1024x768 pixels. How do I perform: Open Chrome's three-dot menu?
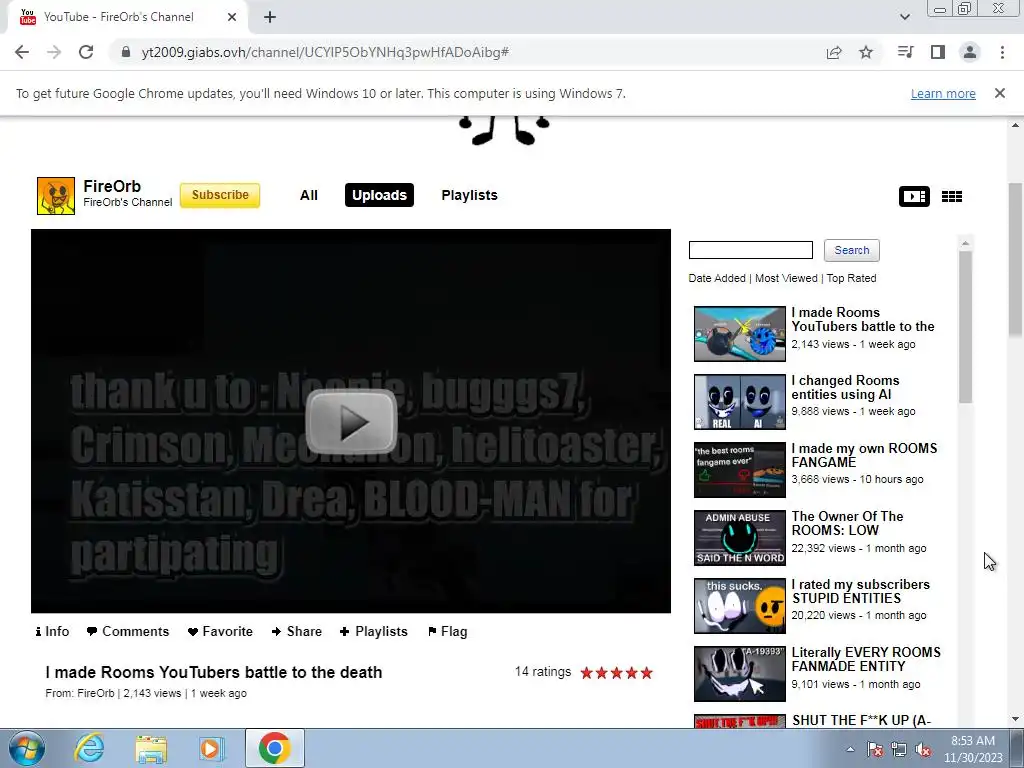[1002, 52]
